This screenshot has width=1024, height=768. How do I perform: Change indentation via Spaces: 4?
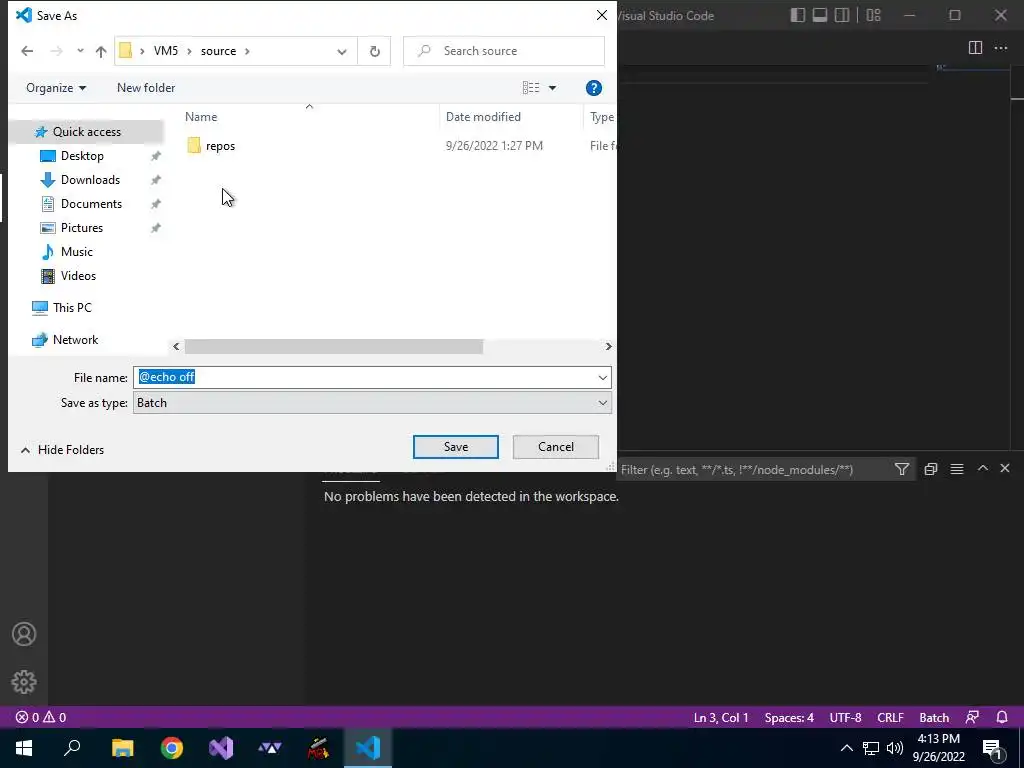click(x=789, y=717)
